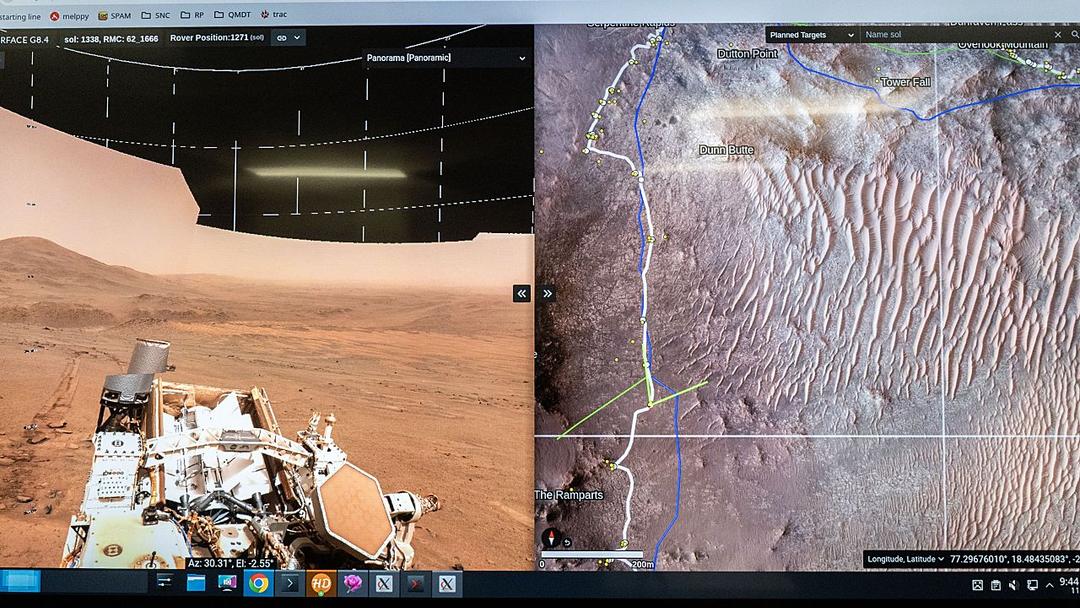Image resolution: width=1080 pixels, height=608 pixels.
Task: Open the purple rose application taskbar icon
Action: (x=353, y=584)
